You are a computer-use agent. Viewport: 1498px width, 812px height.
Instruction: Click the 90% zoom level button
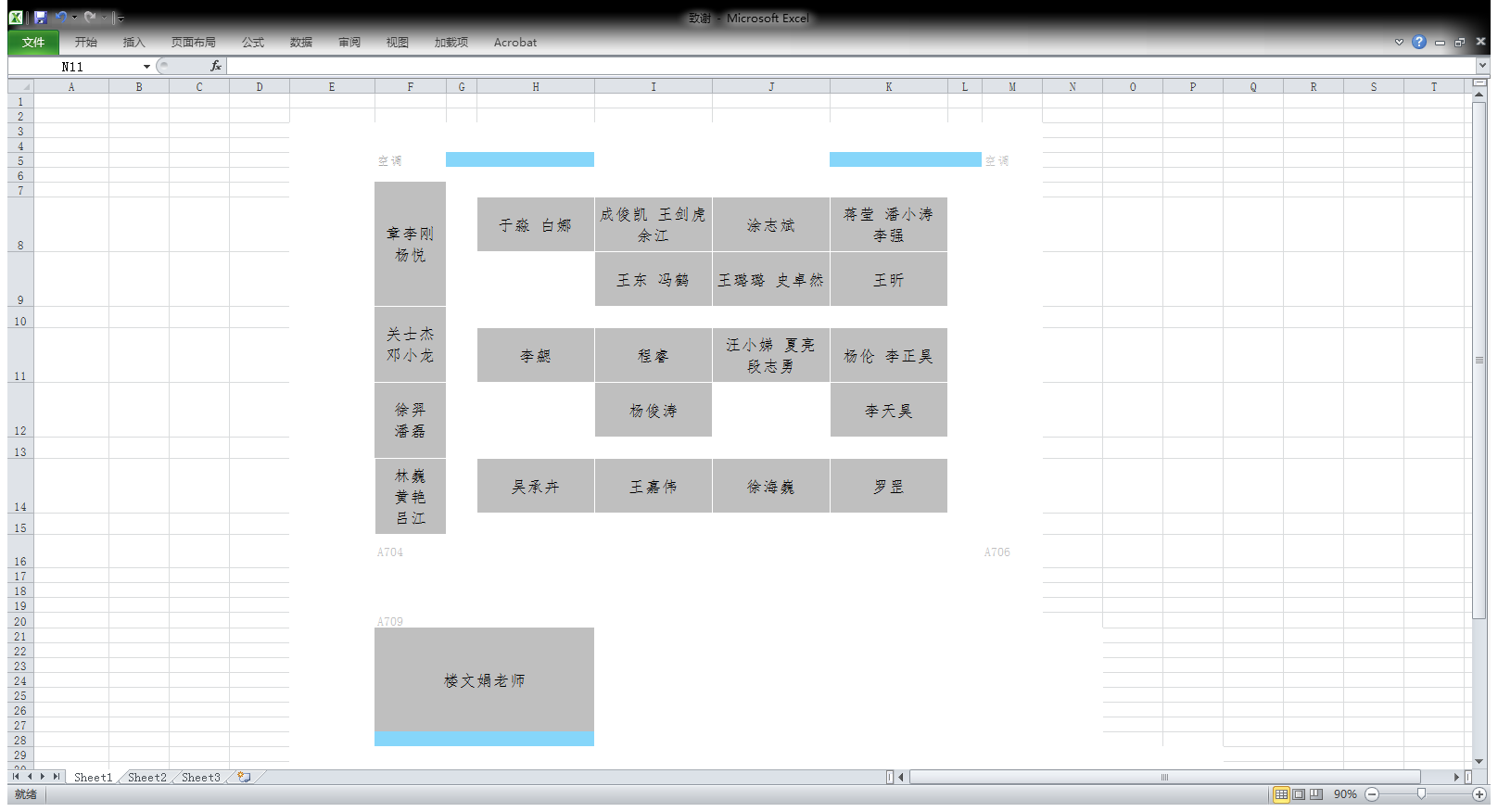tap(1344, 794)
